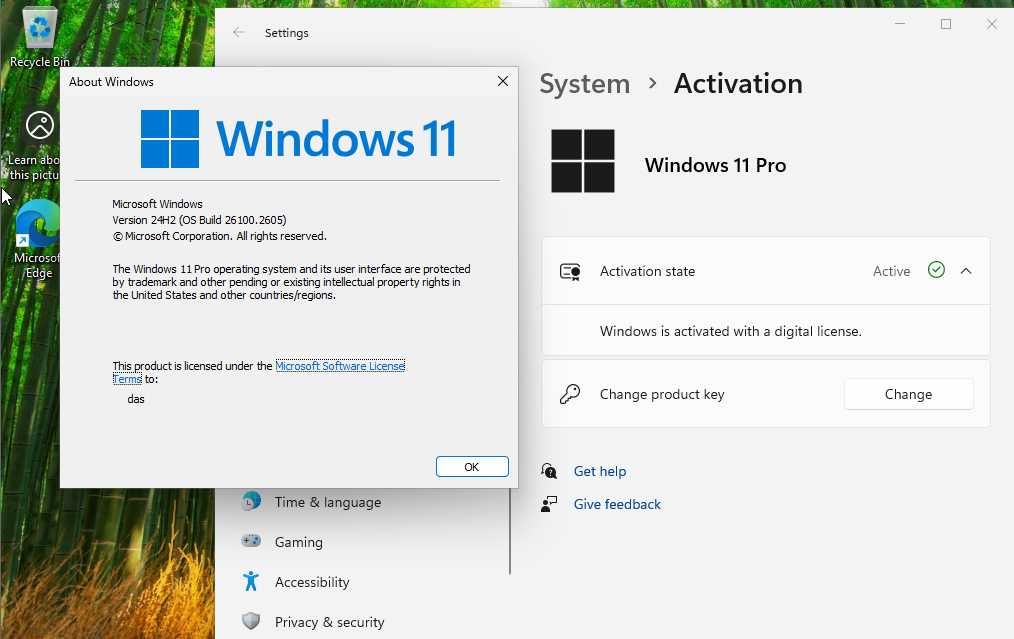Click the licensed user name 'das'
This screenshot has width=1014, height=639.
point(136,399)
